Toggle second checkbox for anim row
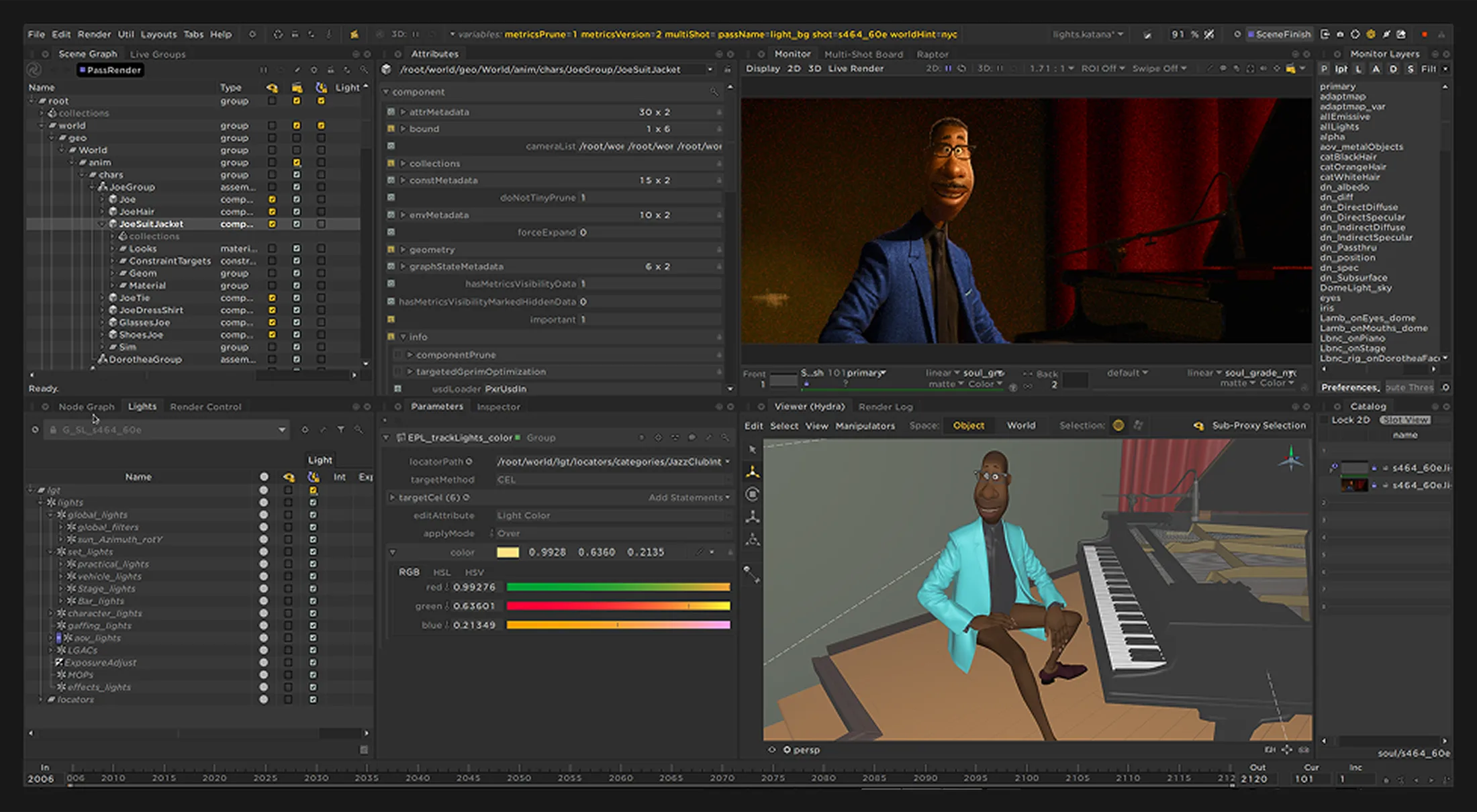Screen dimensions: 1477x812 pyautogui.click(x=296, y=162)
